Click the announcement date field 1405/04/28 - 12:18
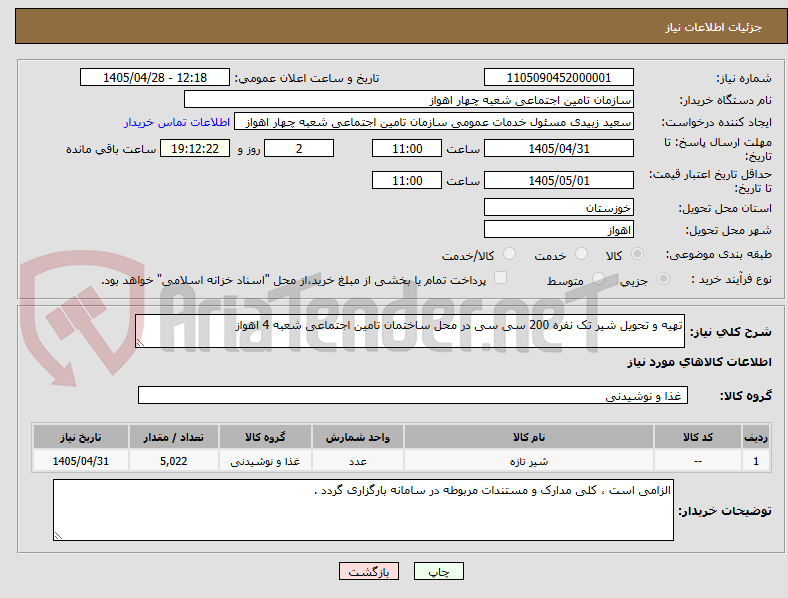The image size is (788, 598). pos(155,77)
